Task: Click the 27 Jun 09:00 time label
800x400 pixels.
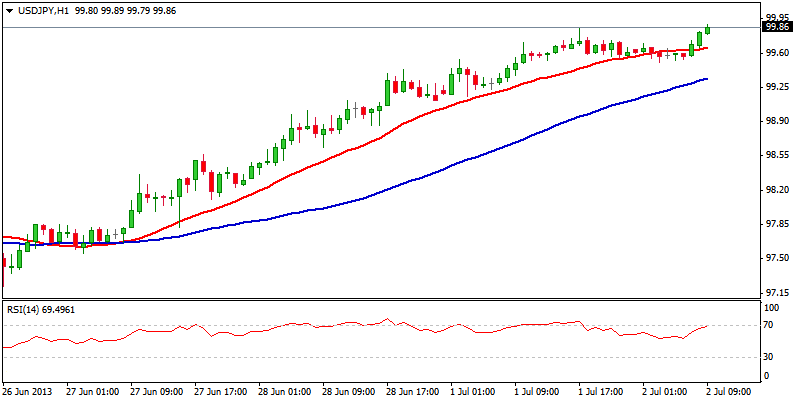Action: click(157, 392)
